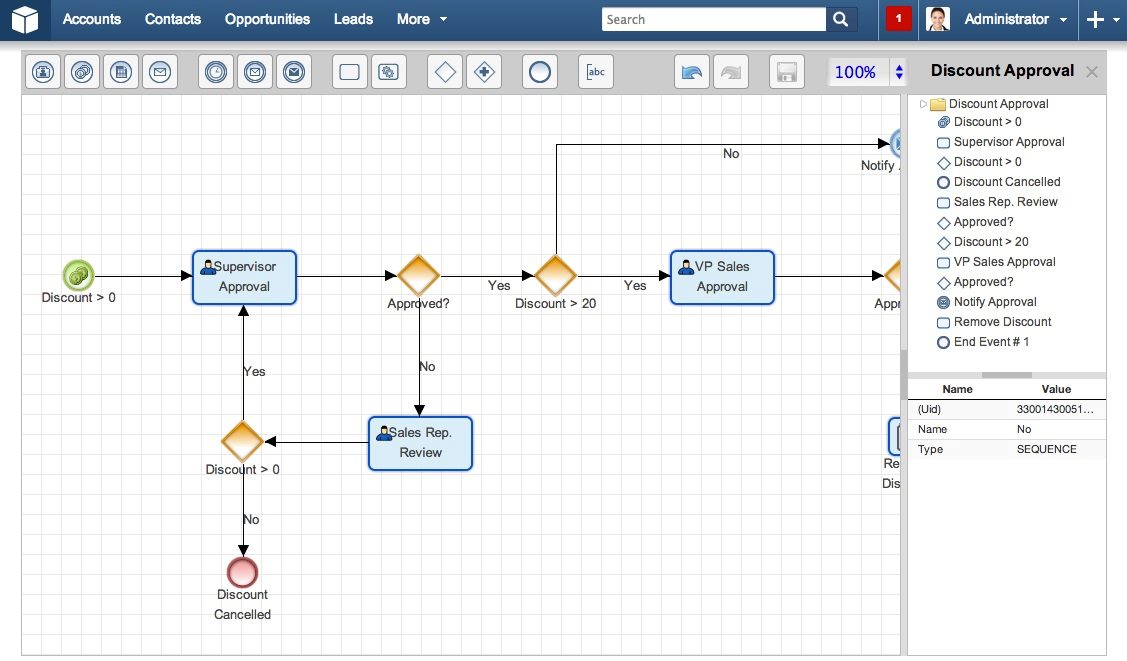Click the Value column header
Viewport: 1127px width, 661px height.
[1057, 389]
